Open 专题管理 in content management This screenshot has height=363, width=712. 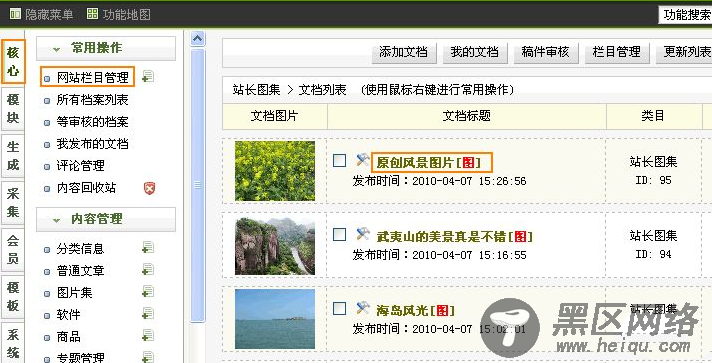81,358
